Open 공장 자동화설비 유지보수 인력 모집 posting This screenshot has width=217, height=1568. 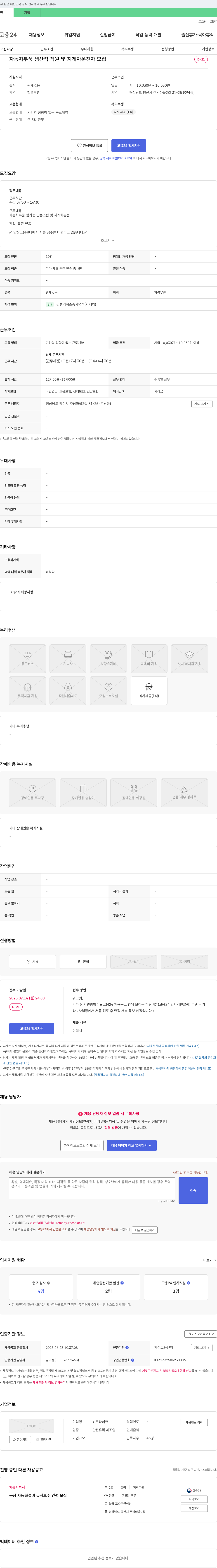point(38,1496)
